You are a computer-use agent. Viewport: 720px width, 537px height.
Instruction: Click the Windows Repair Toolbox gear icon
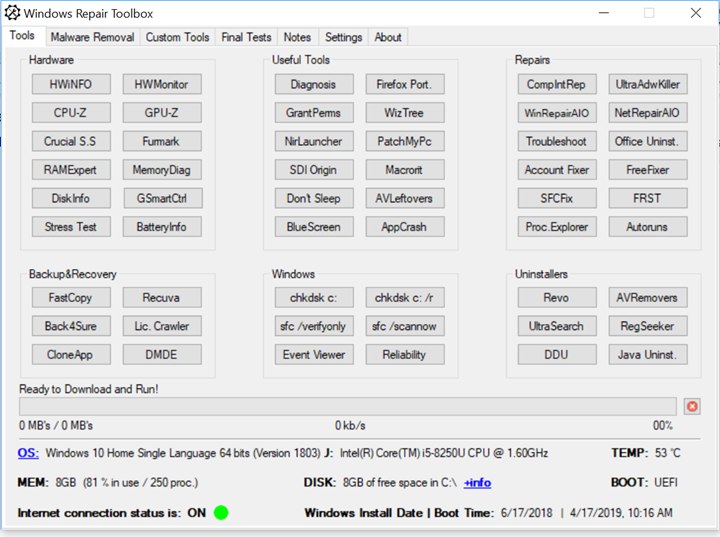pyautogui.click(x=12, y=12)
